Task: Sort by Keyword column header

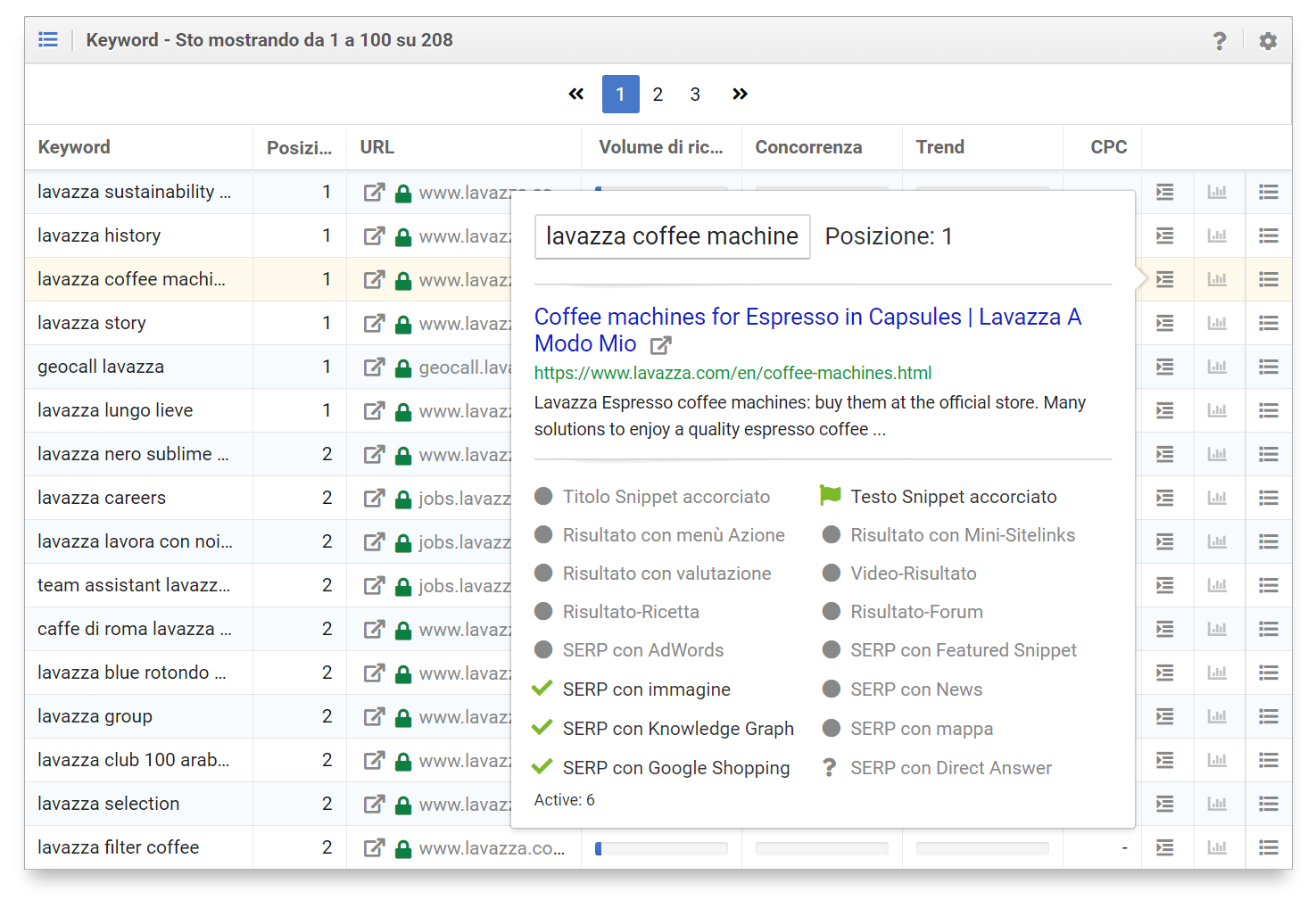Action: 74,147
